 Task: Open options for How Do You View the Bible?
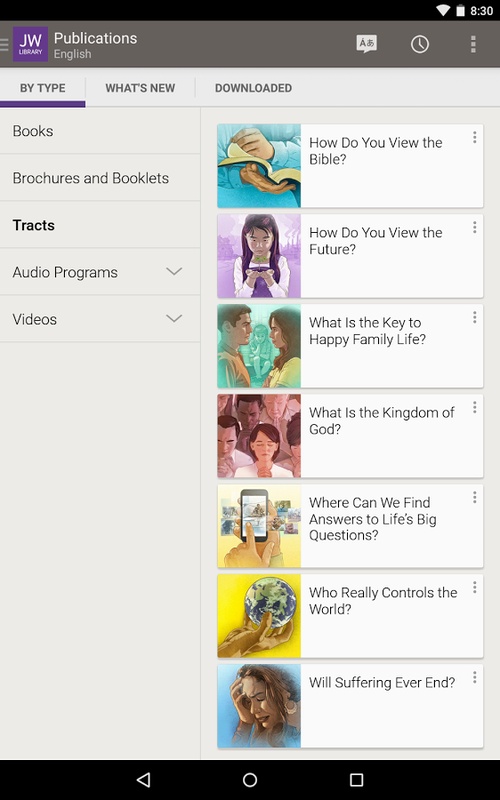point(474,137)
